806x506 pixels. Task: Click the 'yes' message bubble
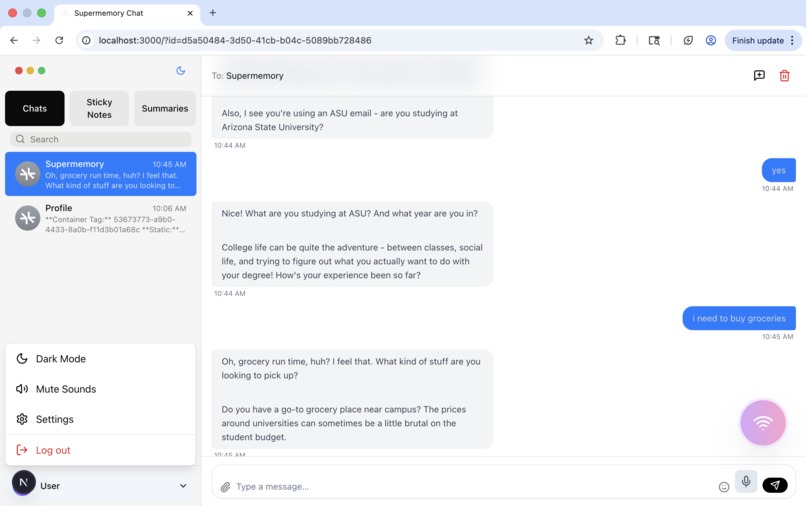tap(778, 170)
